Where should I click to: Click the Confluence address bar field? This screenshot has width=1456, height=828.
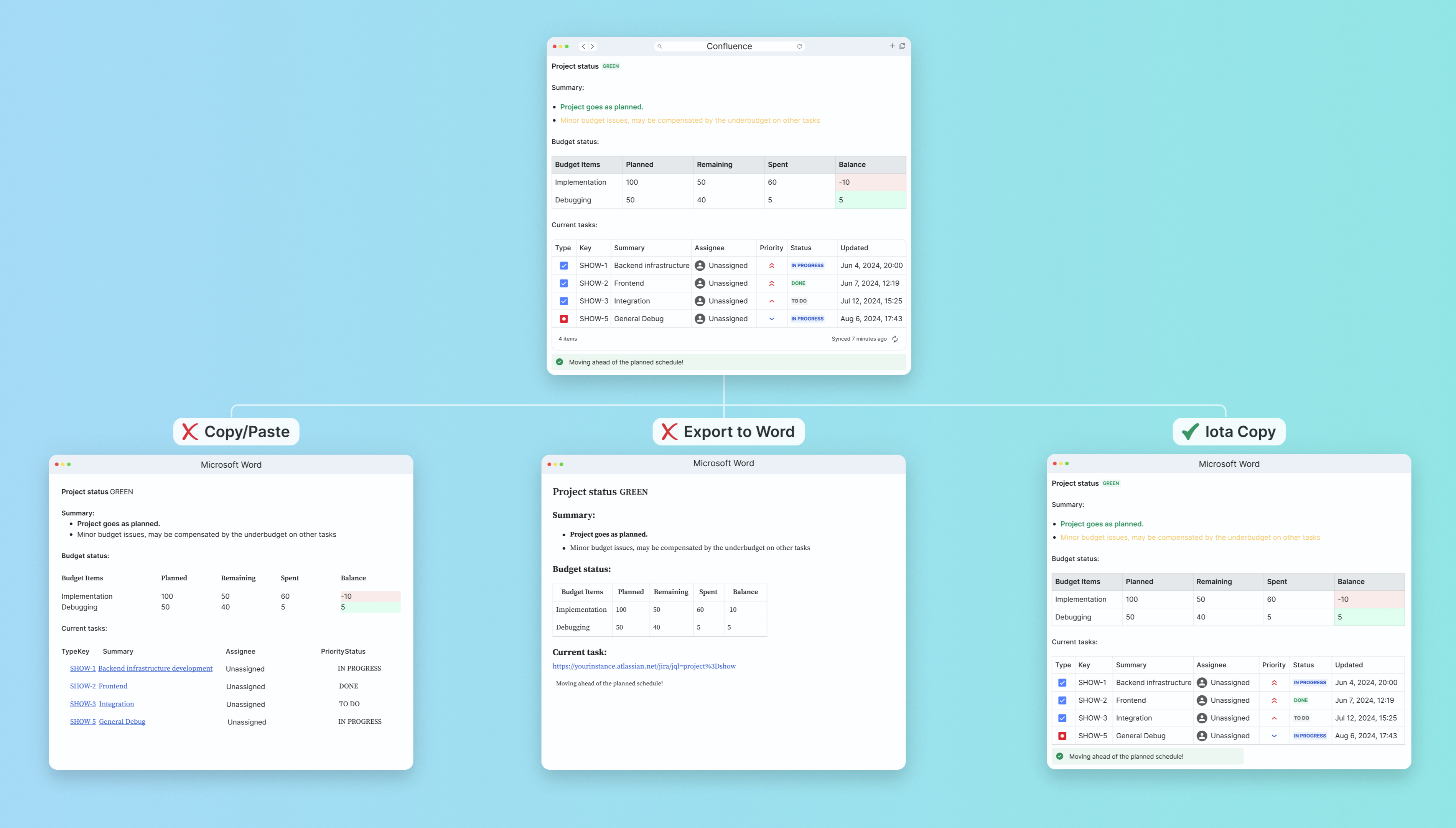click(x=729, y=47)
